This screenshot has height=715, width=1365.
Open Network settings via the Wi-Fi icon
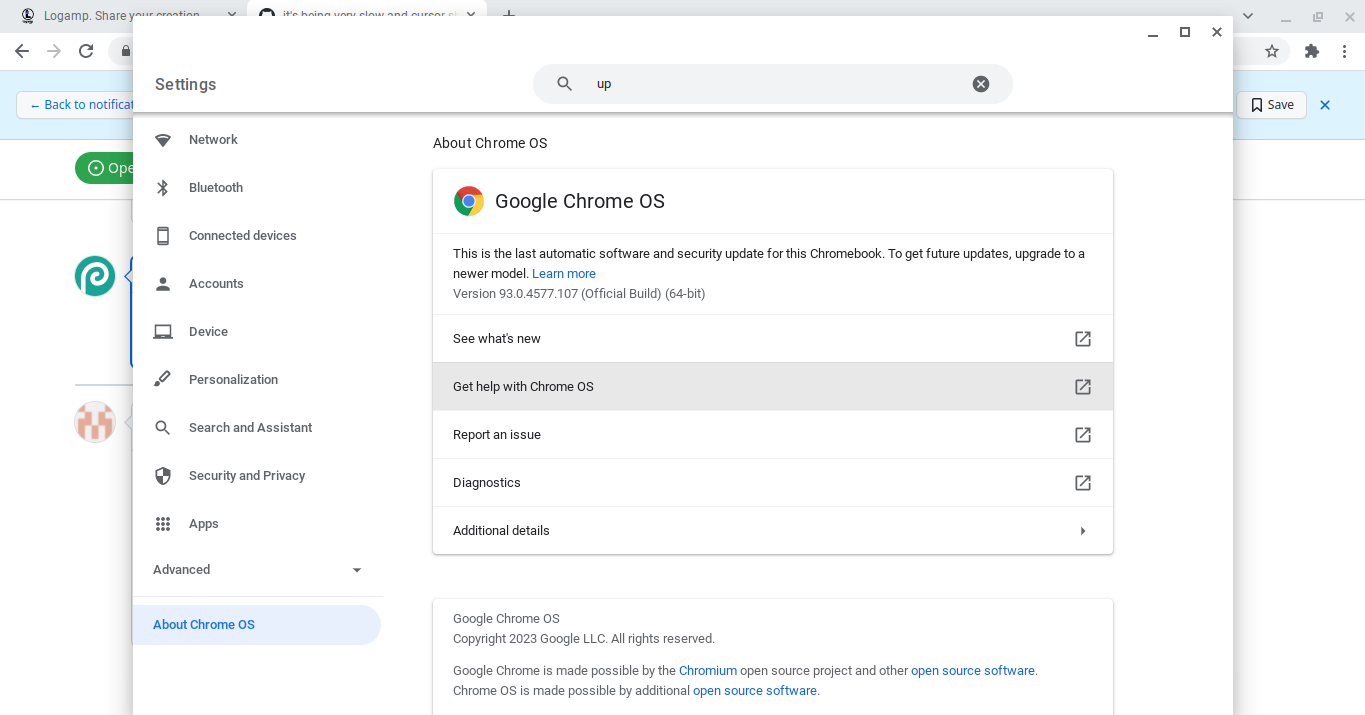pos(162,140)
